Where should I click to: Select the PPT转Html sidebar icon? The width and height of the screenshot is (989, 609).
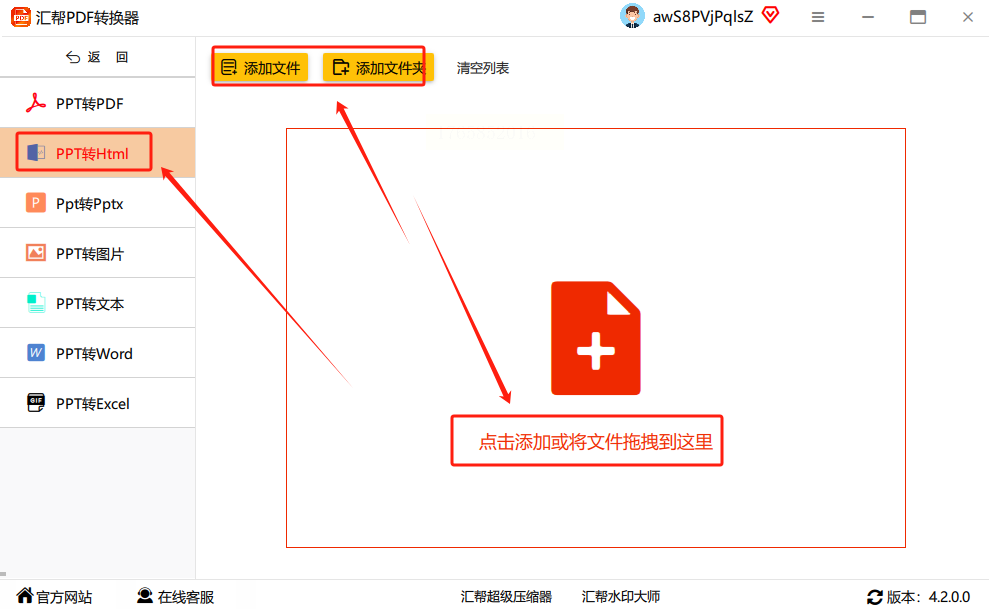point(35,153)
